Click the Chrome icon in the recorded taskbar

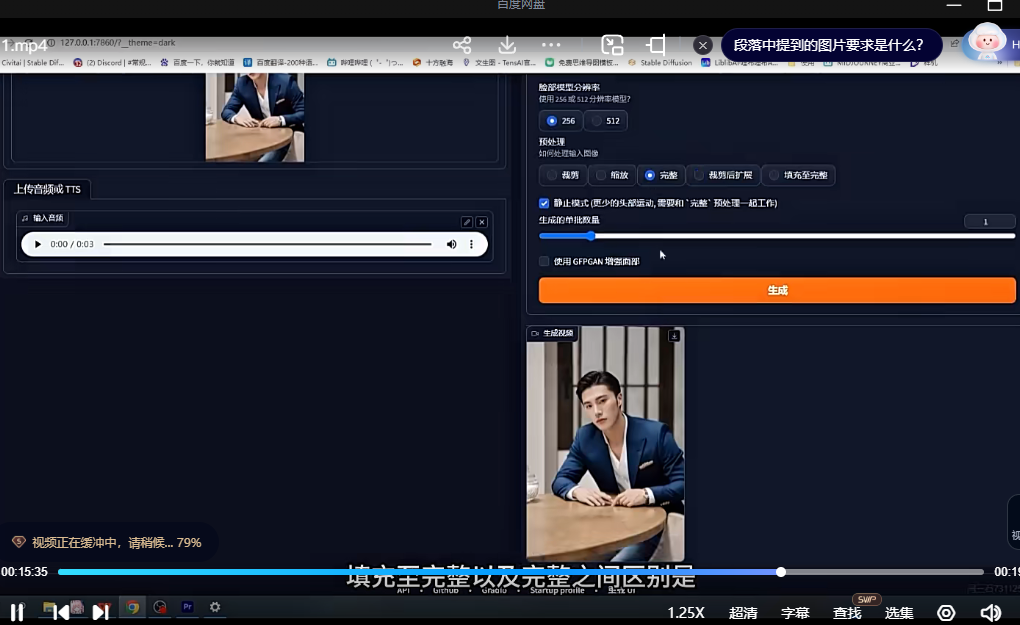133,607
